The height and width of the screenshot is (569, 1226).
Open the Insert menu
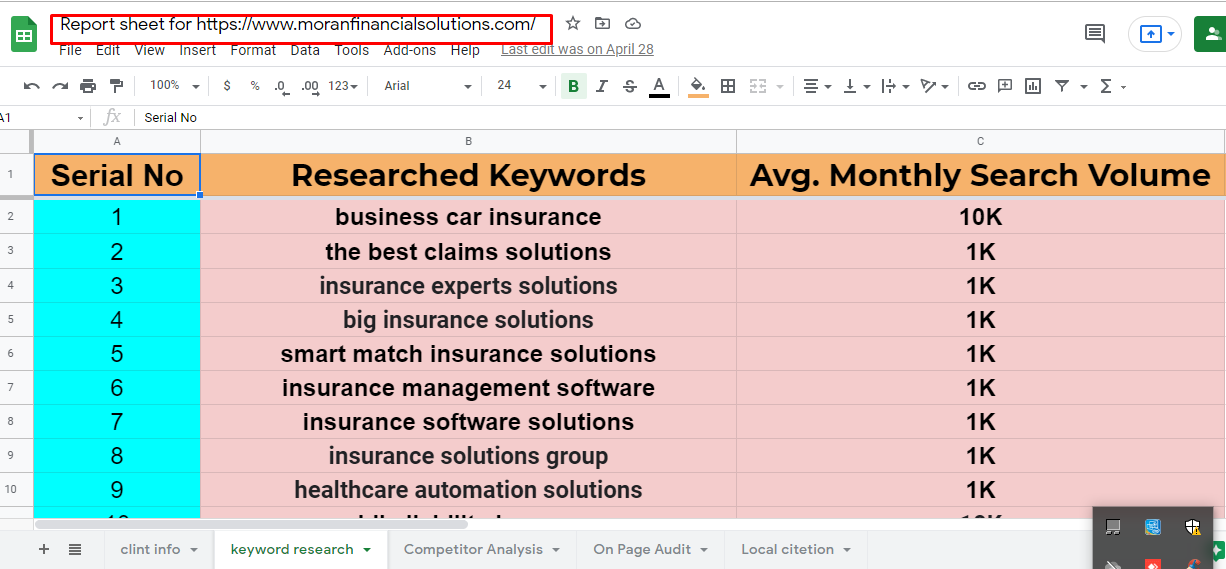click(198, 50)
